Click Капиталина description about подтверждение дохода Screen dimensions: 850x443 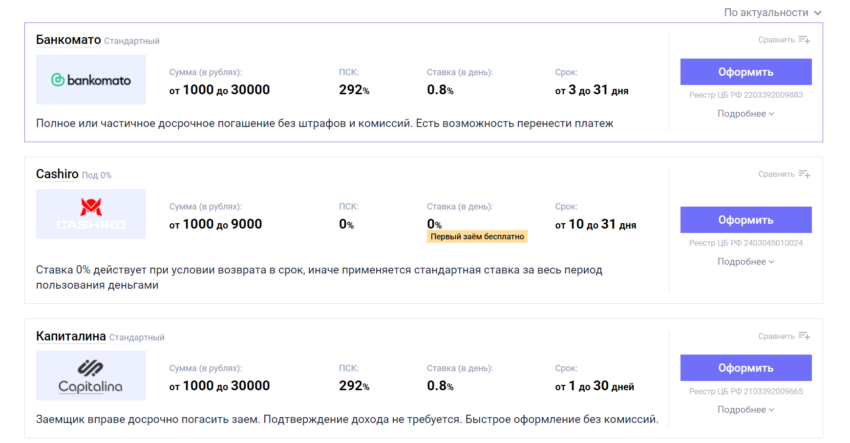coord(347,419)
